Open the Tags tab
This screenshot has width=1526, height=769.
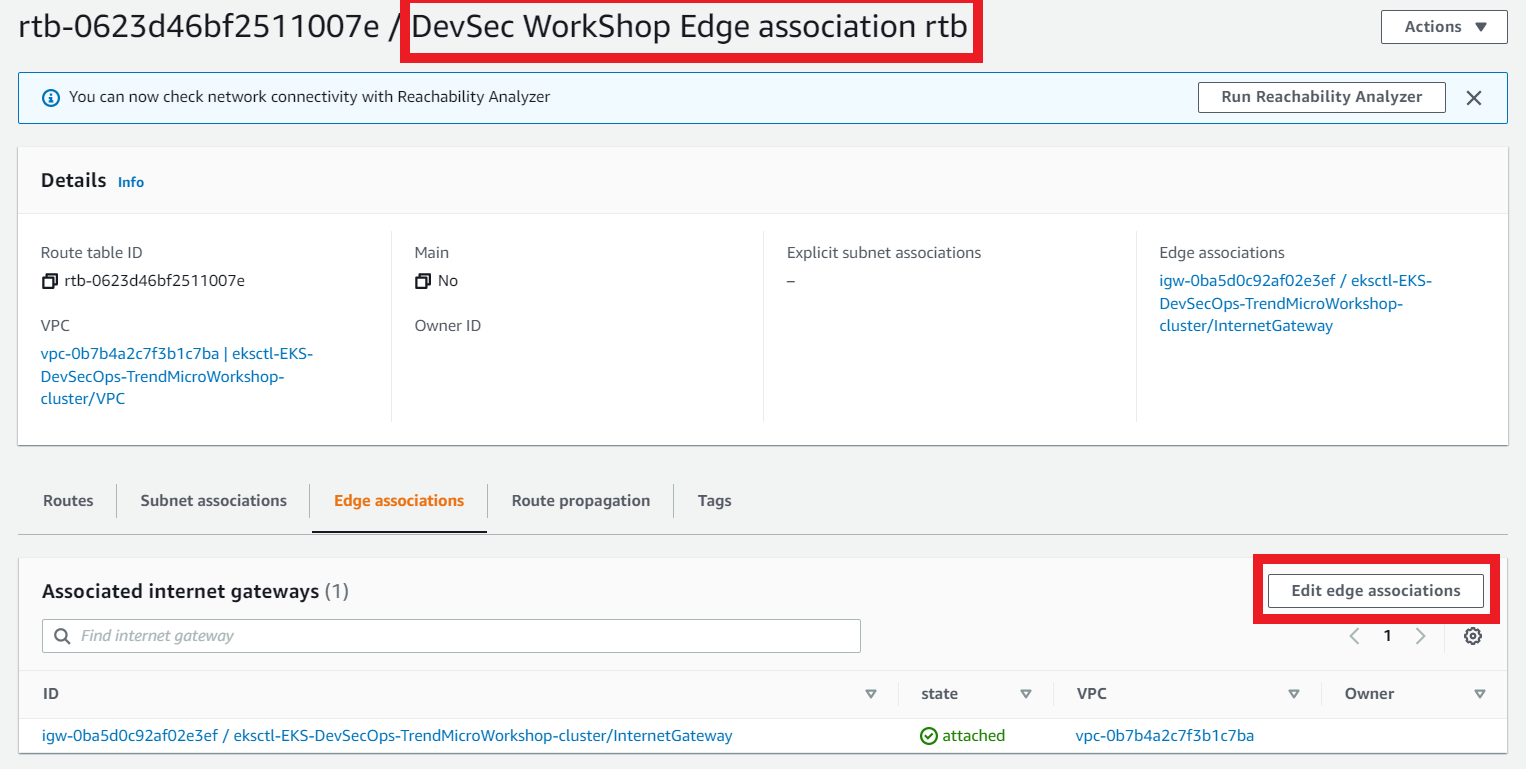click(x=715, y=501)
